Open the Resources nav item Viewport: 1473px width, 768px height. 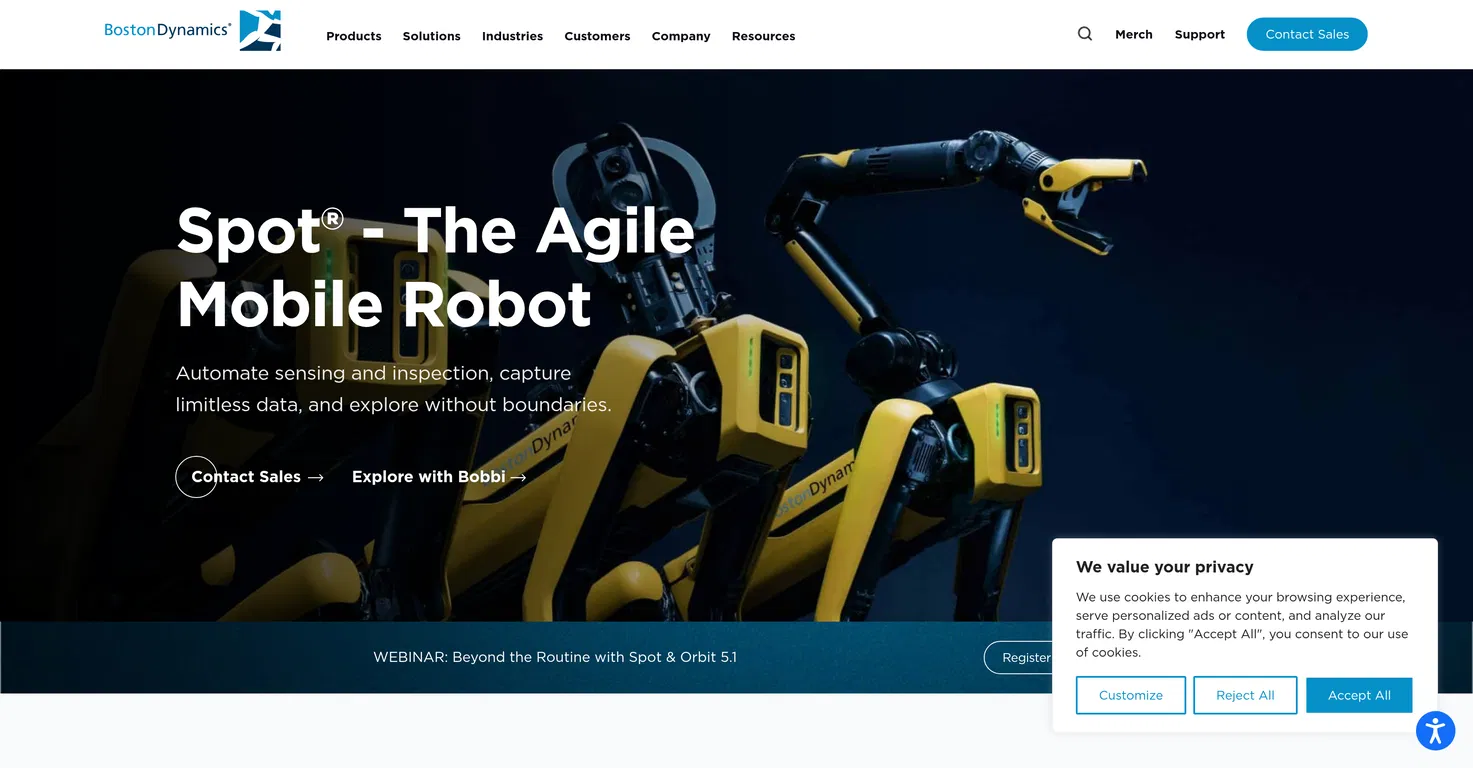point(763,36)
